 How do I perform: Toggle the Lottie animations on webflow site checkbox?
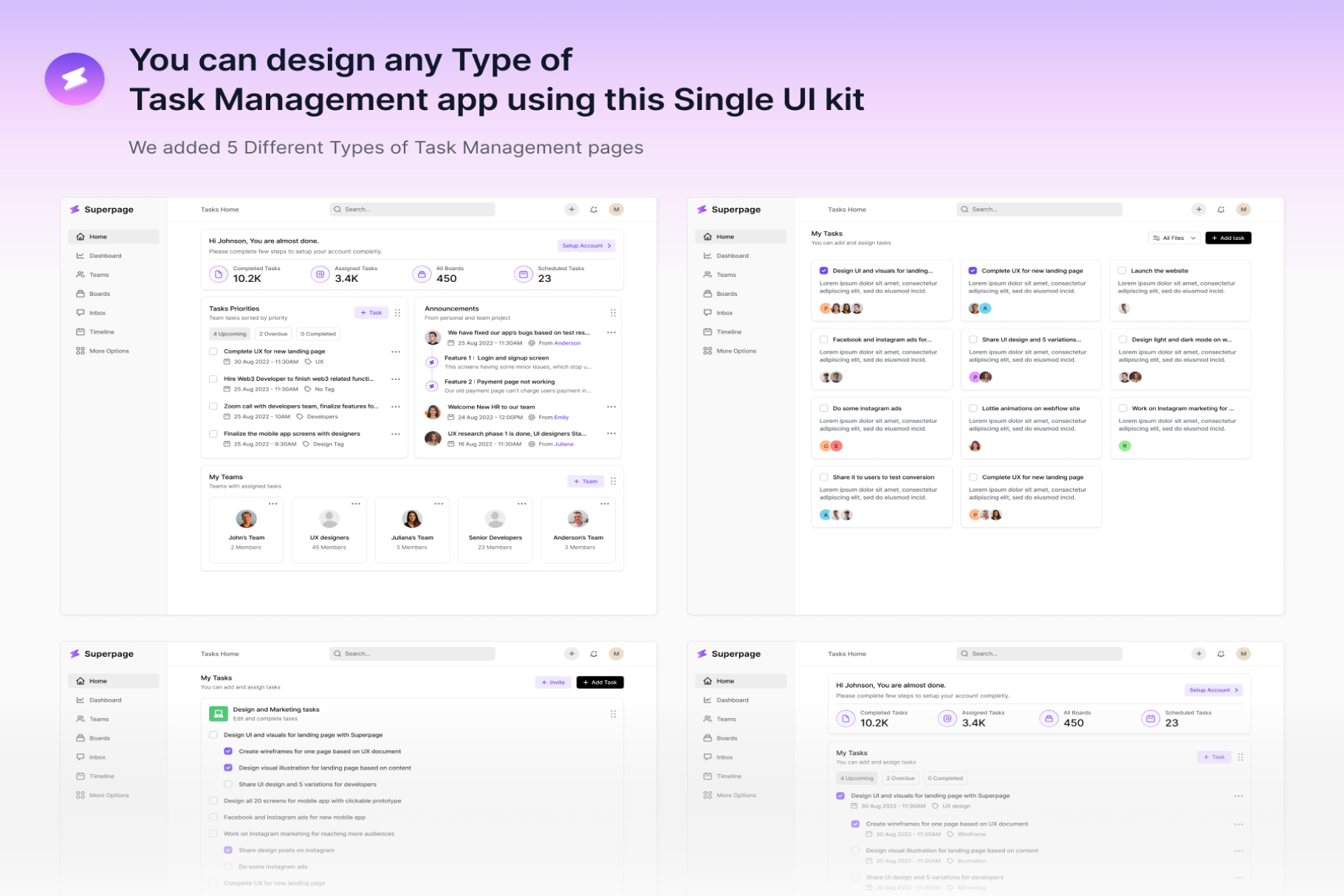(973, 408)
